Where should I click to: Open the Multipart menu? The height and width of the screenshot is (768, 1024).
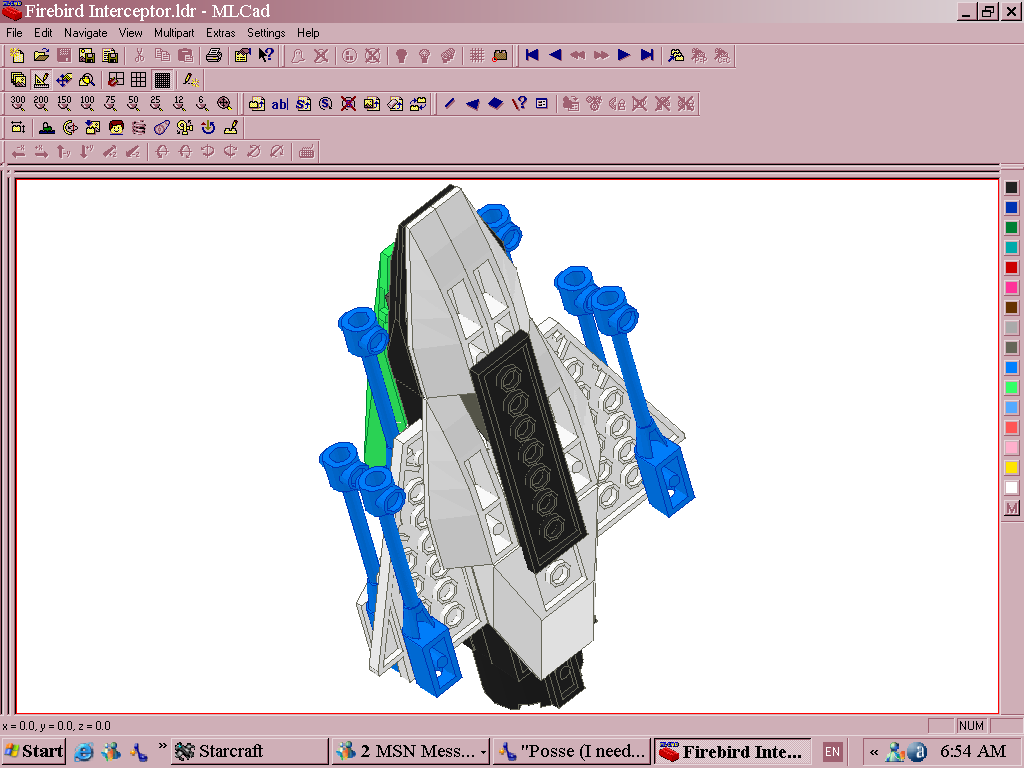(174, 33)
